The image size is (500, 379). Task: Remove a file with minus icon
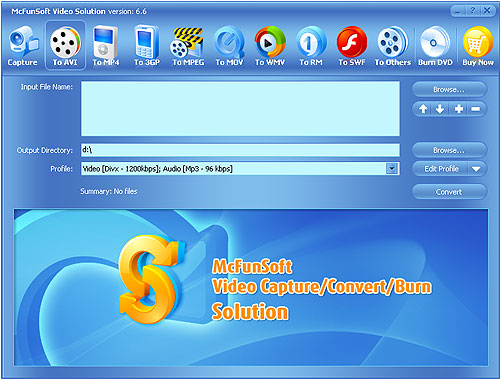click(476, 109)
